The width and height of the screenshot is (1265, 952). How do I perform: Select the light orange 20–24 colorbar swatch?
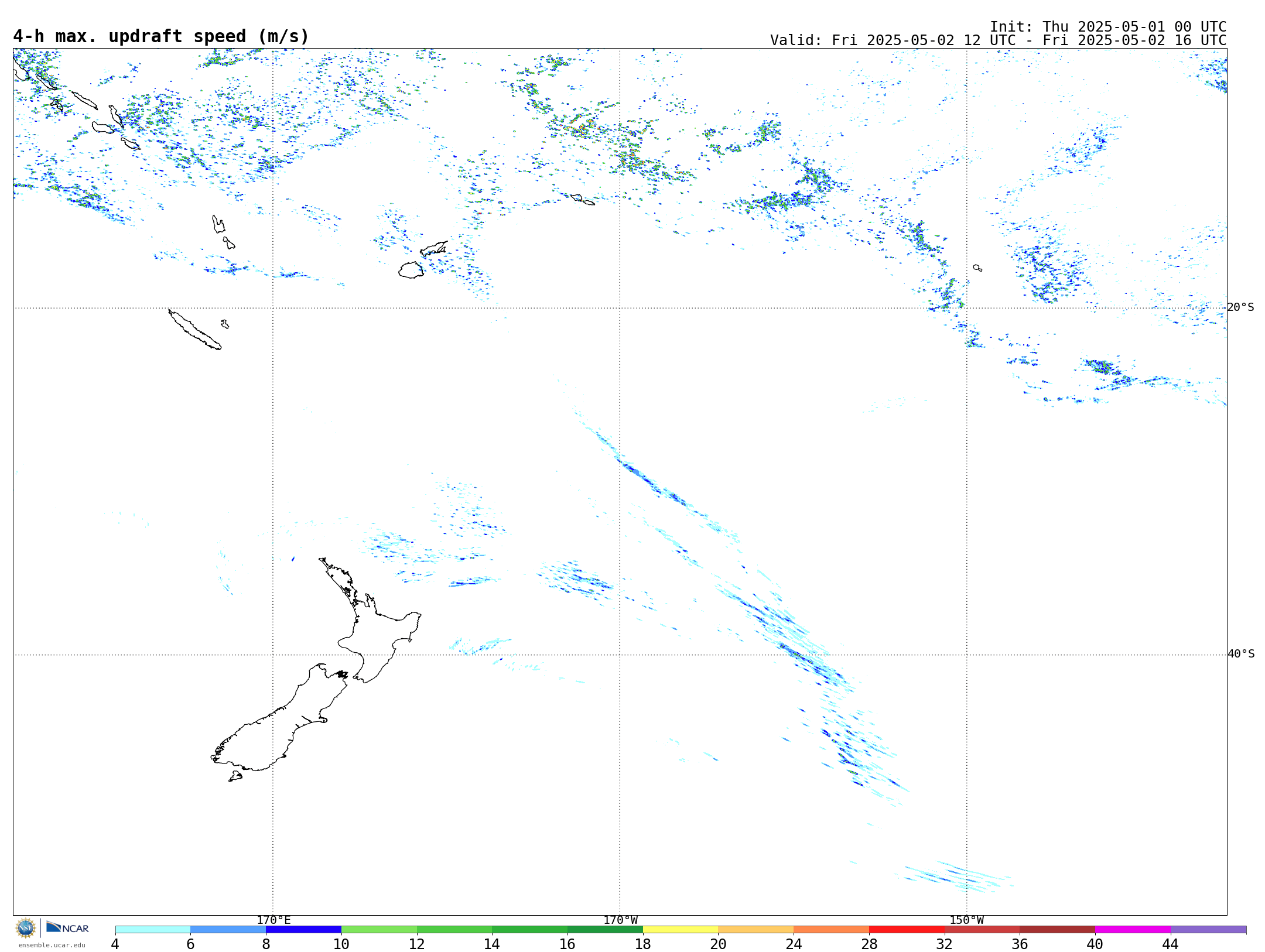[756, 930]
